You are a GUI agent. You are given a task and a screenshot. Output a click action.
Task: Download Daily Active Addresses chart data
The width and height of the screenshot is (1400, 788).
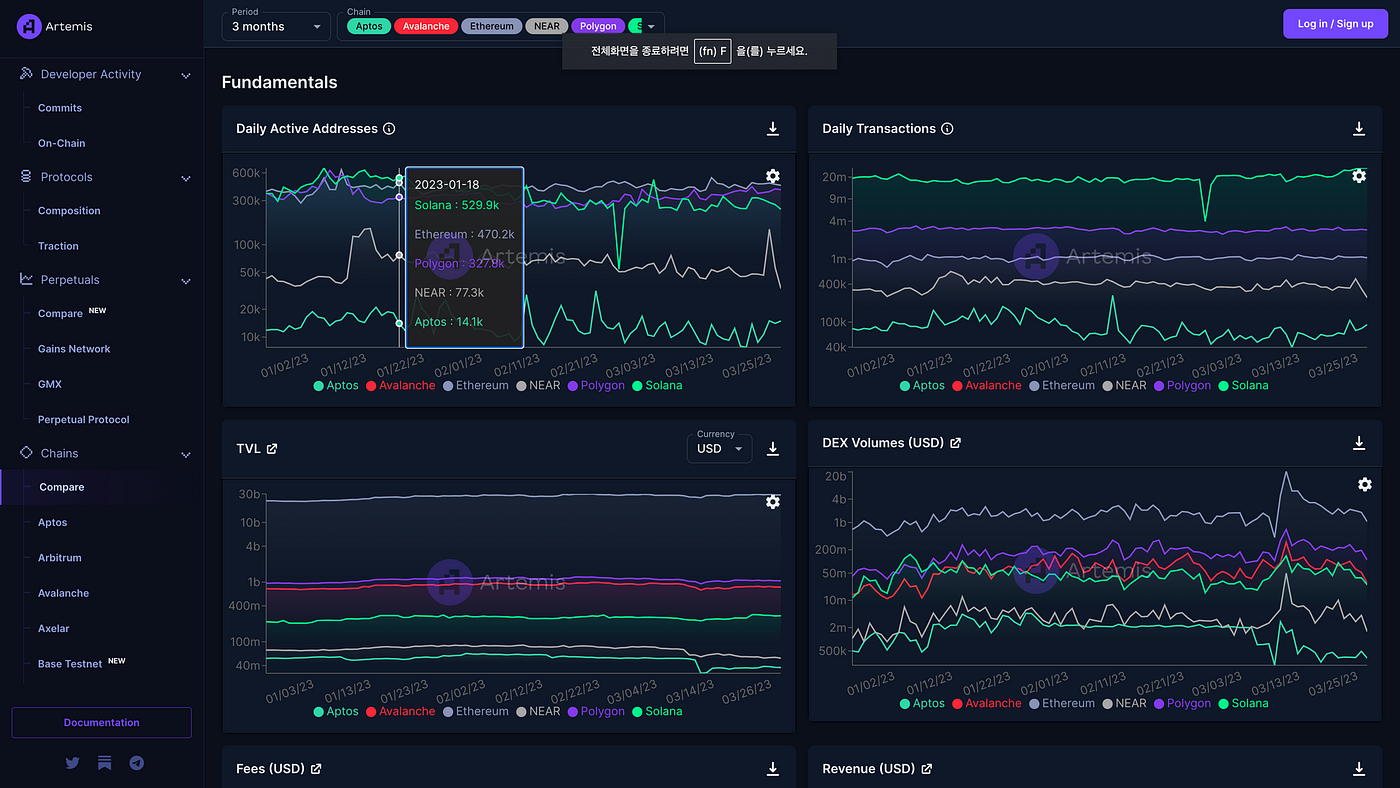[772, 129]
